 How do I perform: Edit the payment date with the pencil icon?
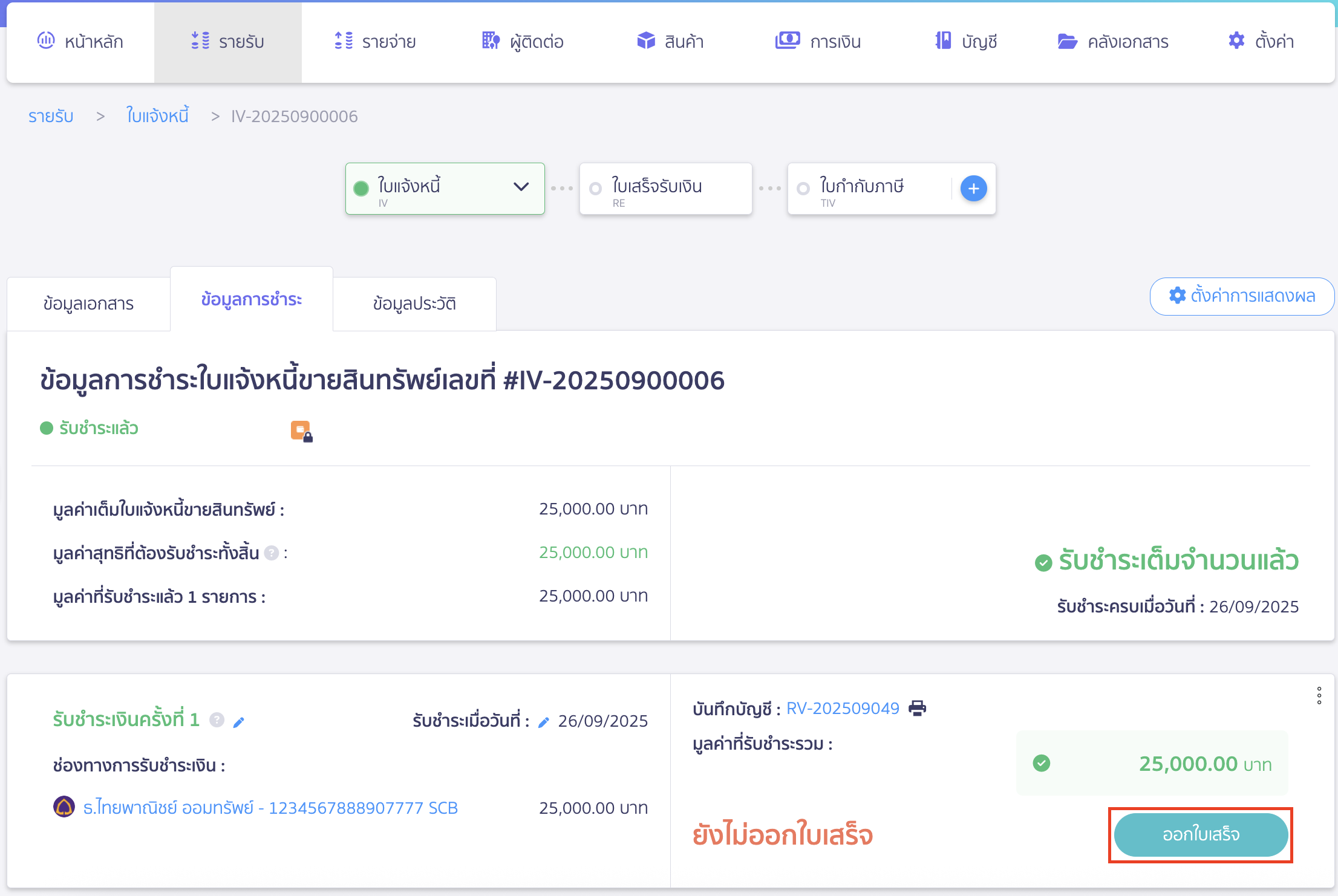click(543, 721)
